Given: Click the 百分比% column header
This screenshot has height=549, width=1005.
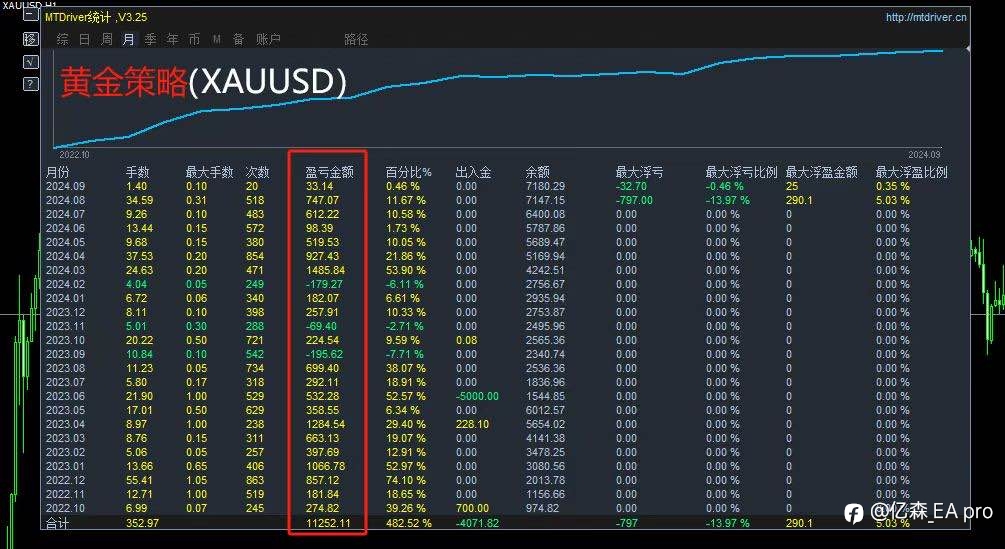Looking at the screenshot, I should 409,172.
